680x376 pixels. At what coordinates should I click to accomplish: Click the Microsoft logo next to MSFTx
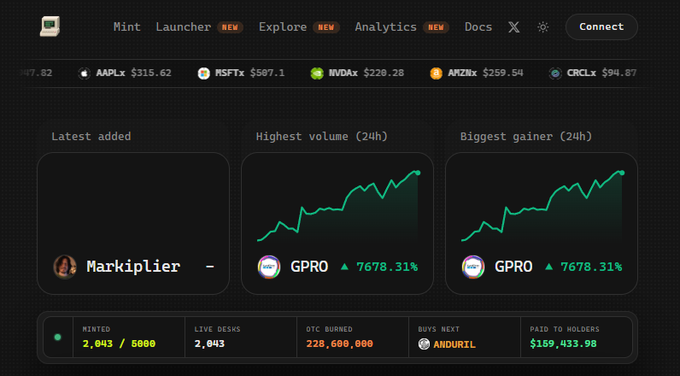pyautogui.click(x=203, y=73)
